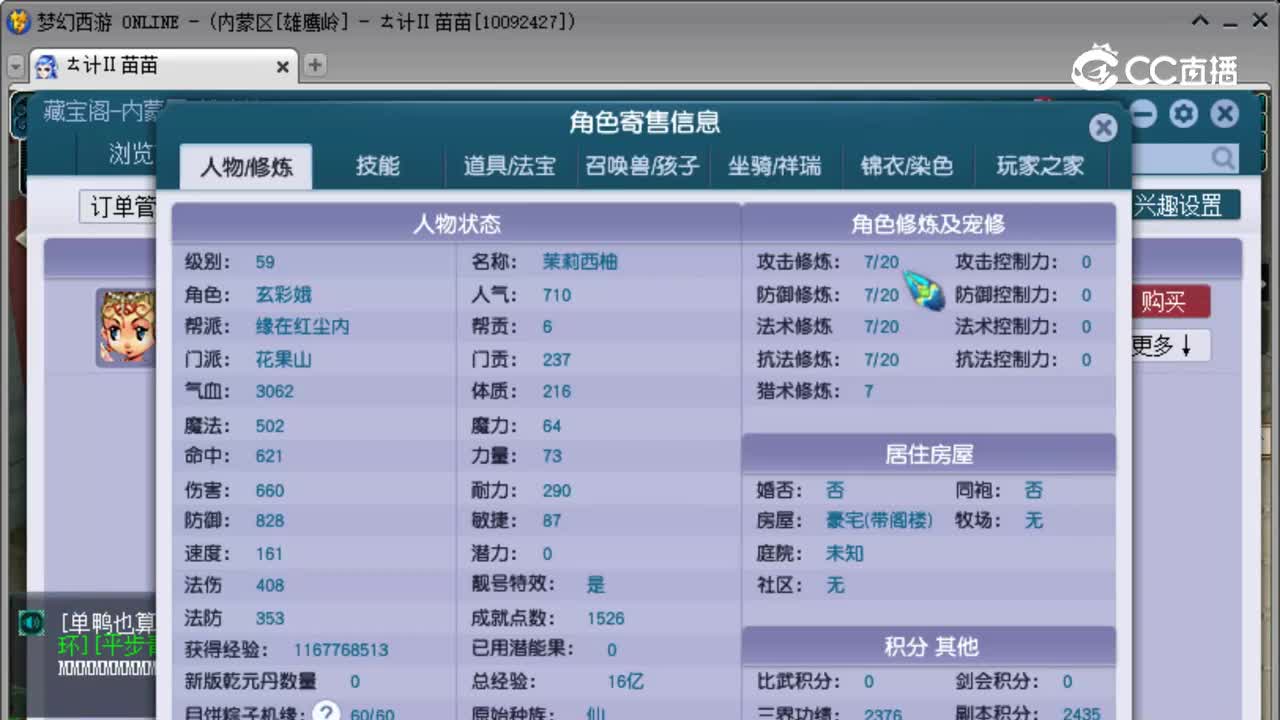Add a new game tab with plus button
Viewport: 1280px width, 720px height.
click(x=315, y=66)
